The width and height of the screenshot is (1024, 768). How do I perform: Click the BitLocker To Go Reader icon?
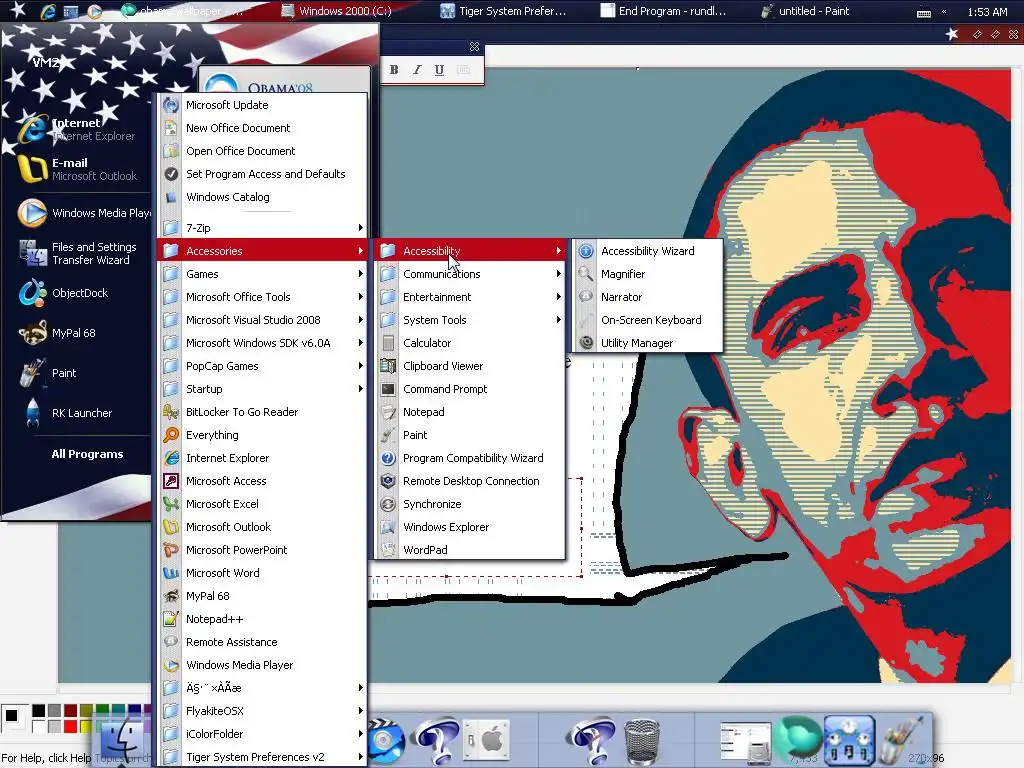[171, 412]
